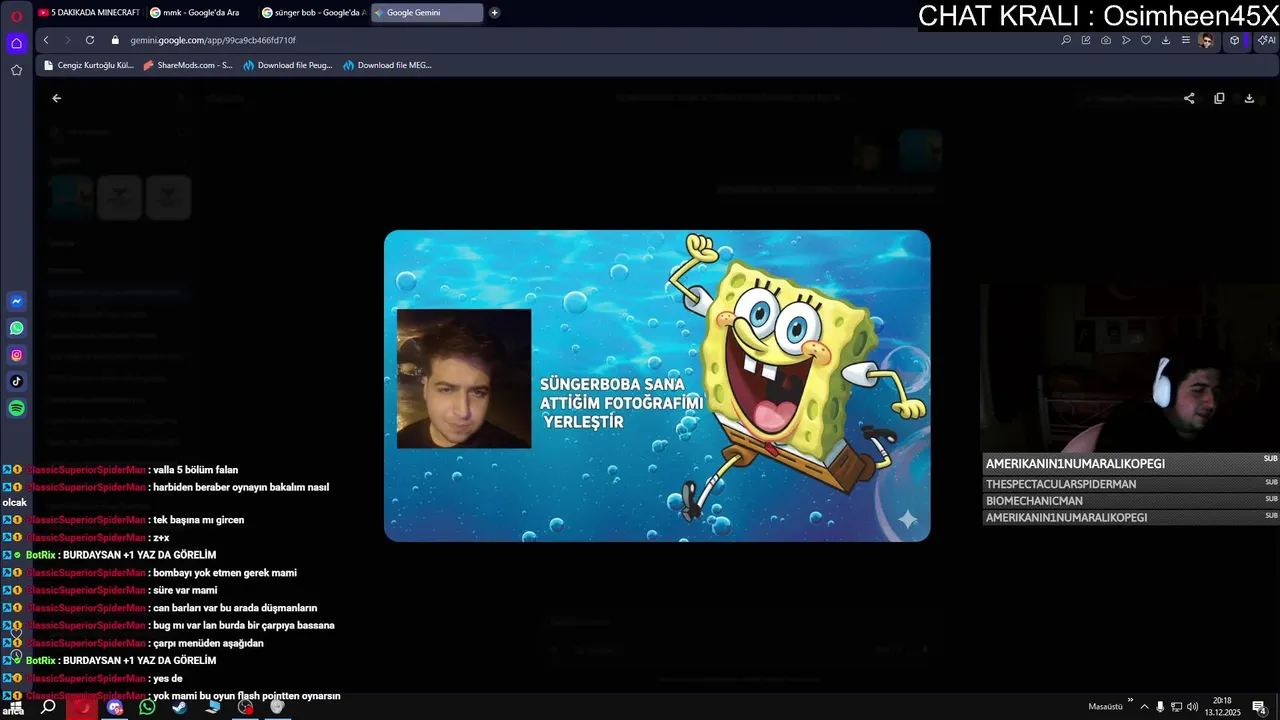Switch to 5 DAKIKADA MINECRAFT tab
1280x720 pixels.
coord(88,13)
